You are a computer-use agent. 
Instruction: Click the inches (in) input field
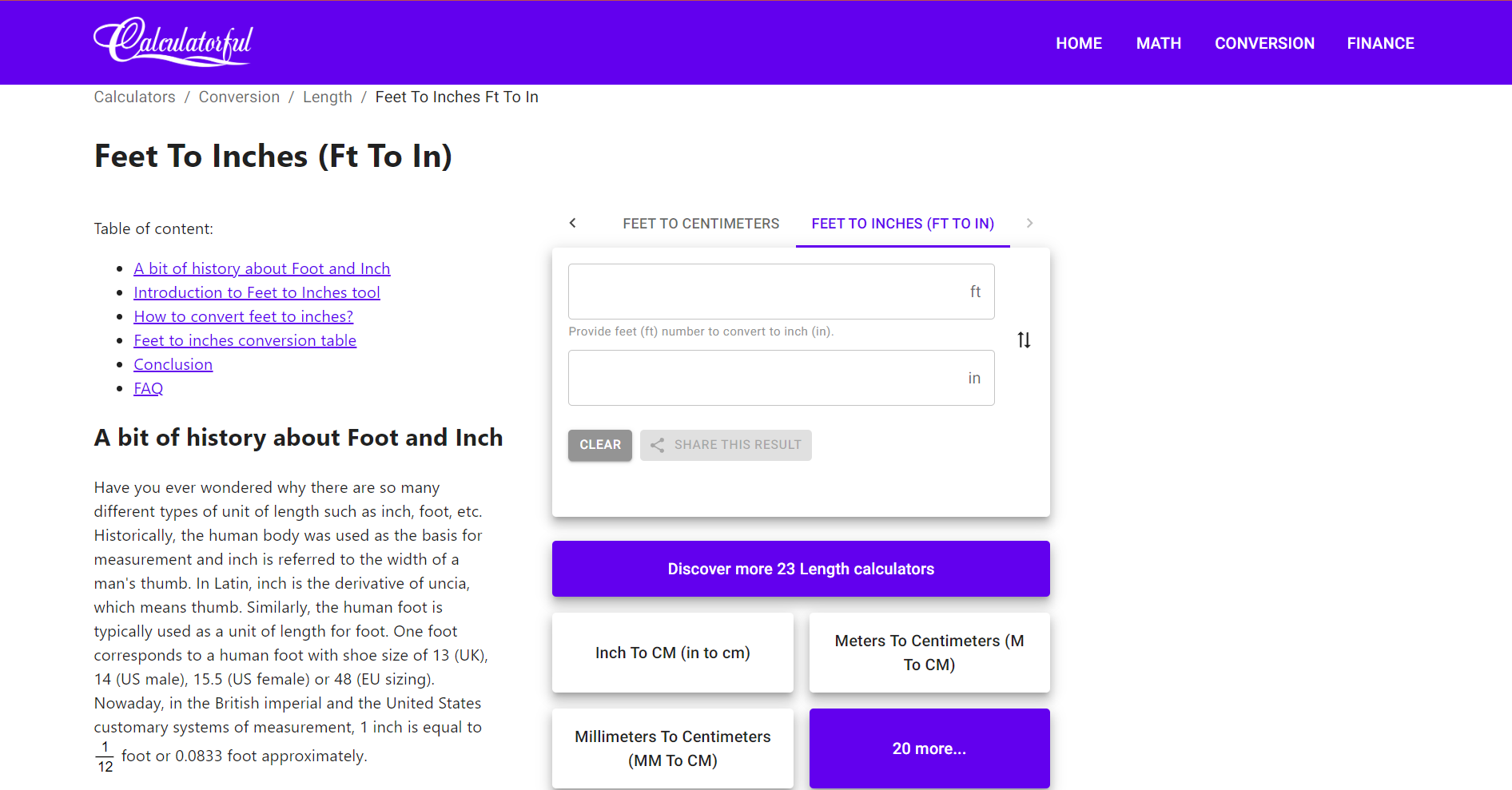coord(781,378)
